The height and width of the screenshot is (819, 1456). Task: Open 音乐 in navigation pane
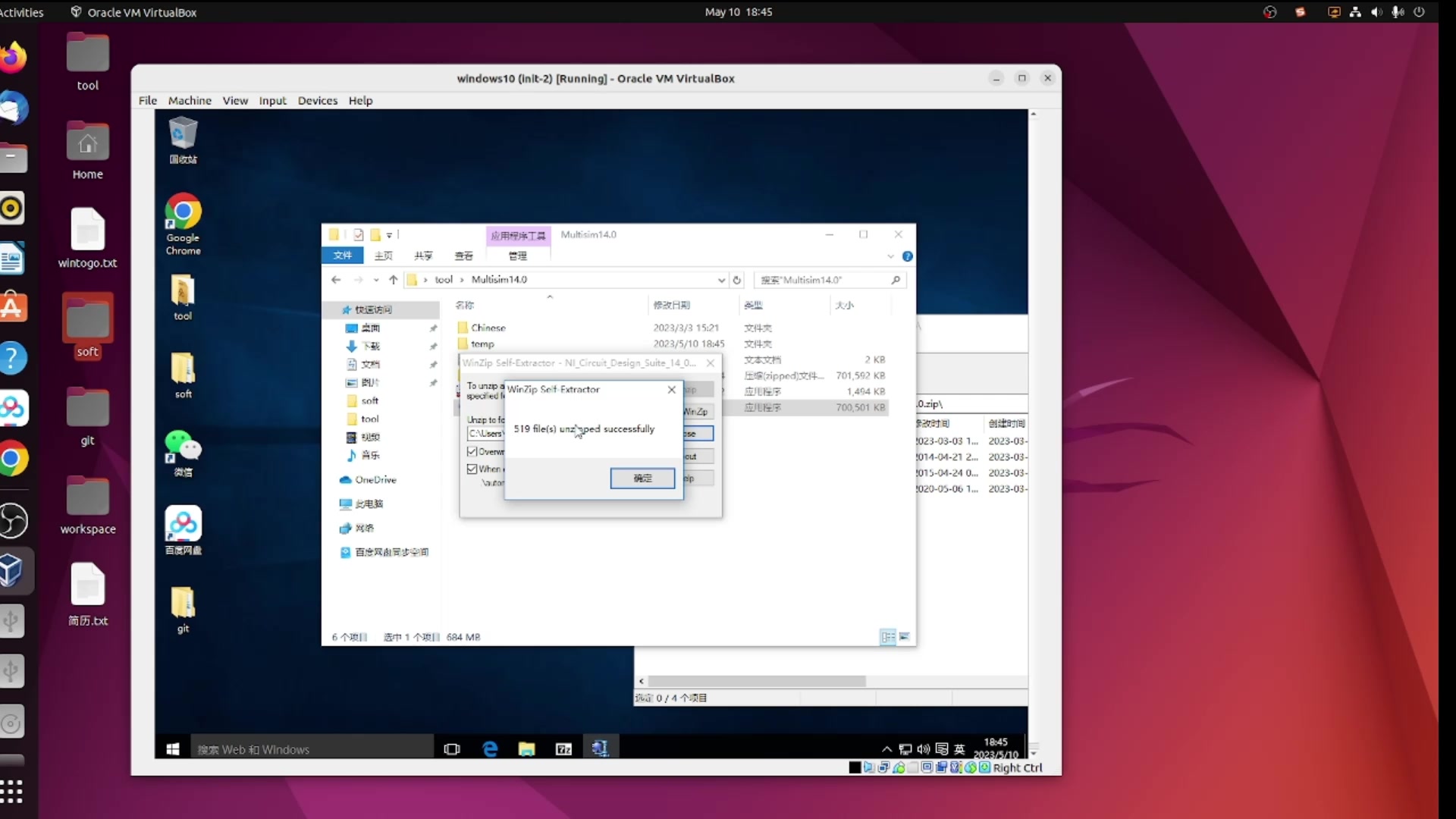(x=370, y=455)
